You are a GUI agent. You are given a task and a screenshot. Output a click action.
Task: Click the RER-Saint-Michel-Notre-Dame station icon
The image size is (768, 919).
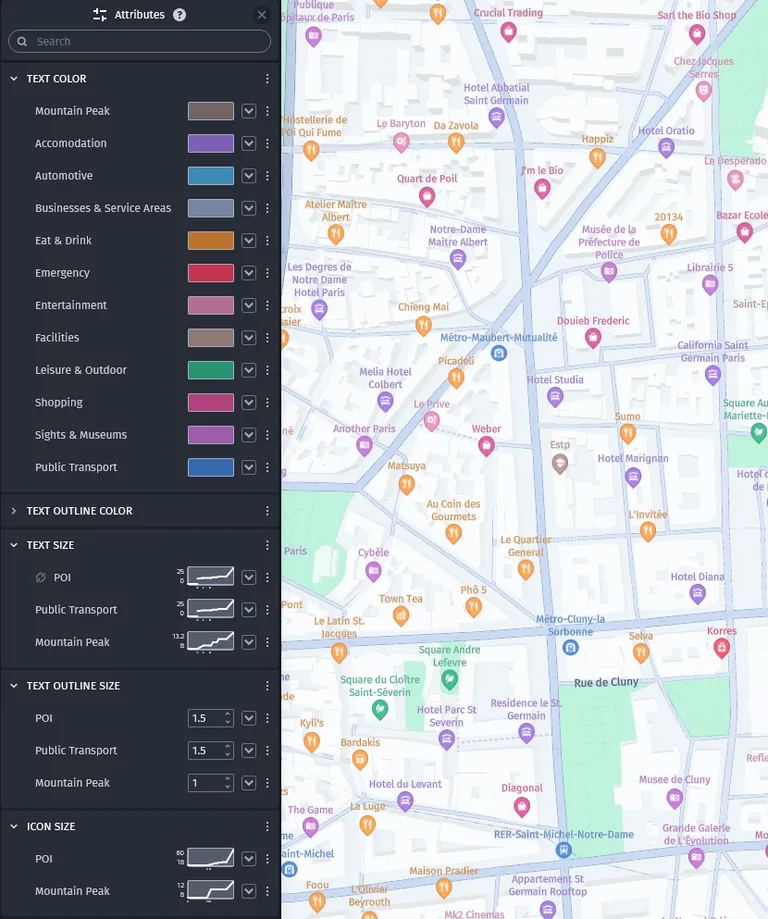pos(563,849)
